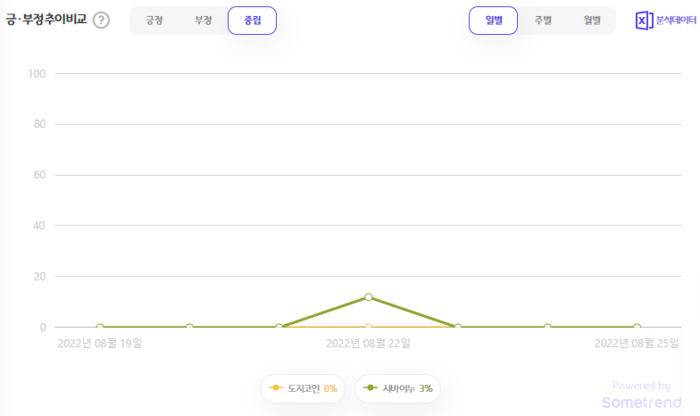Screen dimensions: 700x416
Task: Switch to 주별 weekly view
Action: click(543, 20)
